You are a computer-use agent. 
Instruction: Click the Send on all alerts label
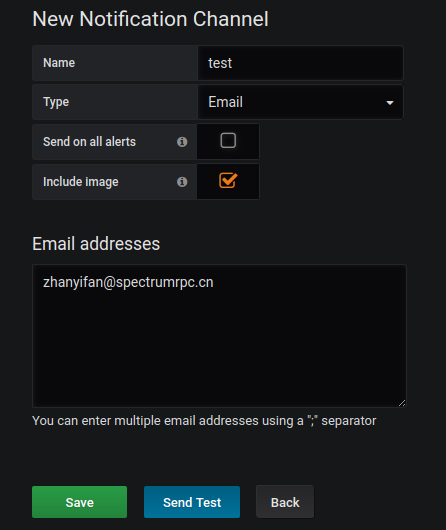point(89,142)
